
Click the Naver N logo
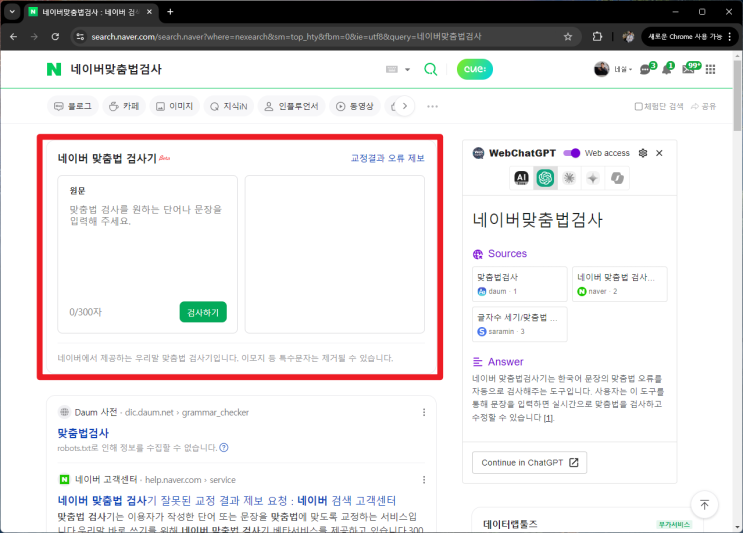click(x=54, y=69)
